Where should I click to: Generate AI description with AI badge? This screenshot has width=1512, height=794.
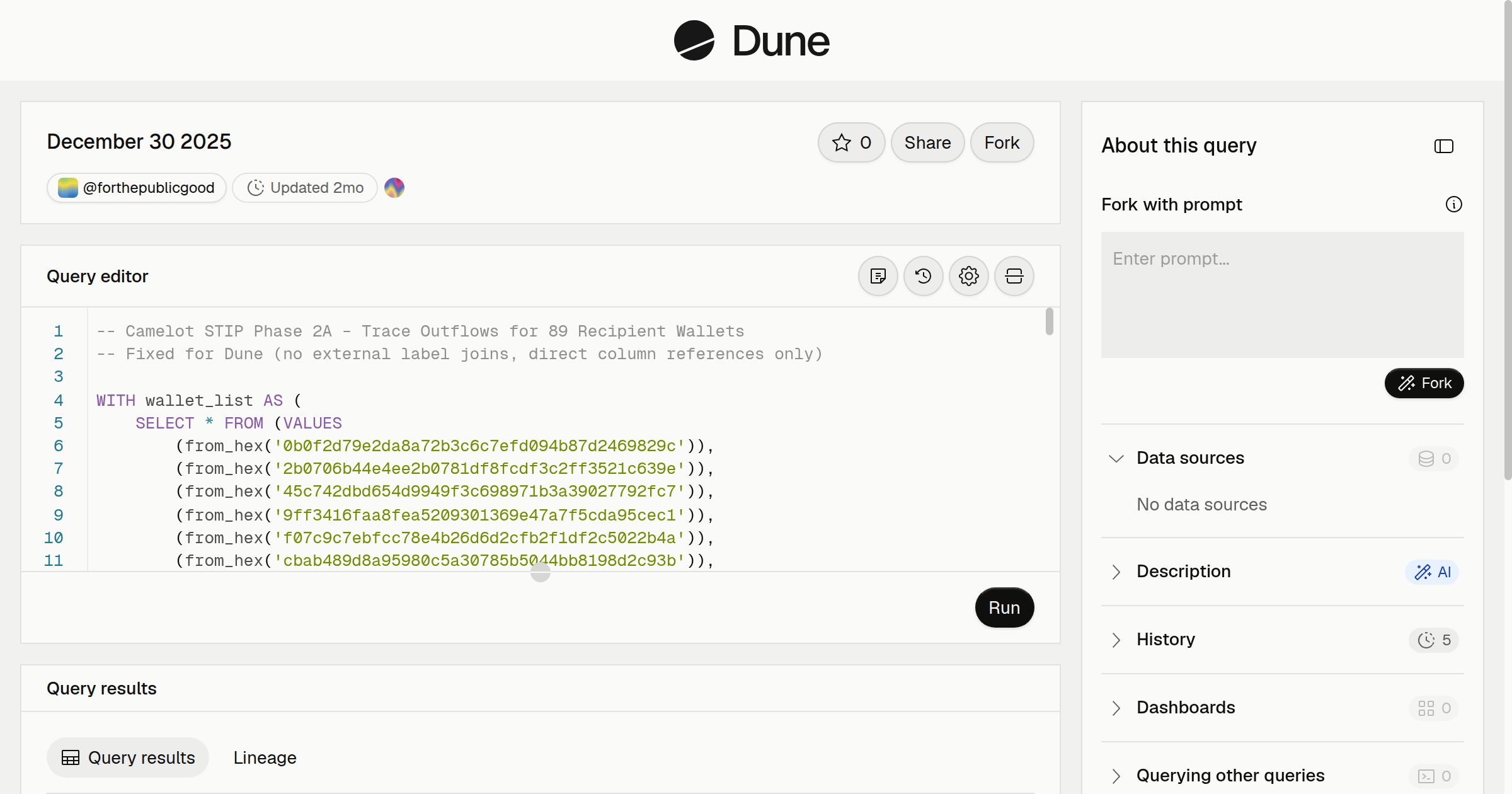[1432, 572]
